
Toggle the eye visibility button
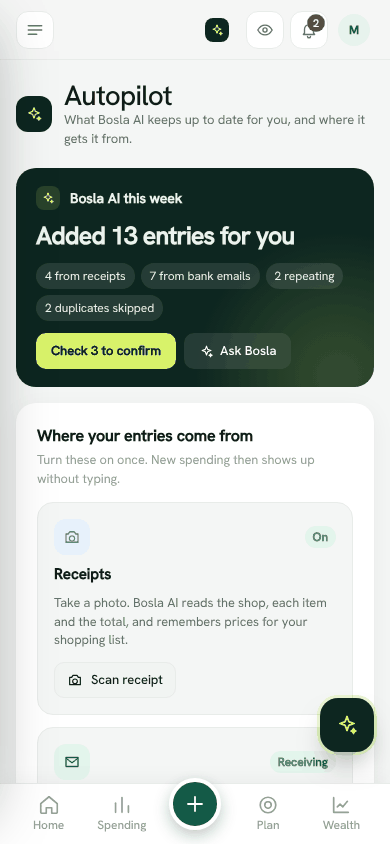265,30
